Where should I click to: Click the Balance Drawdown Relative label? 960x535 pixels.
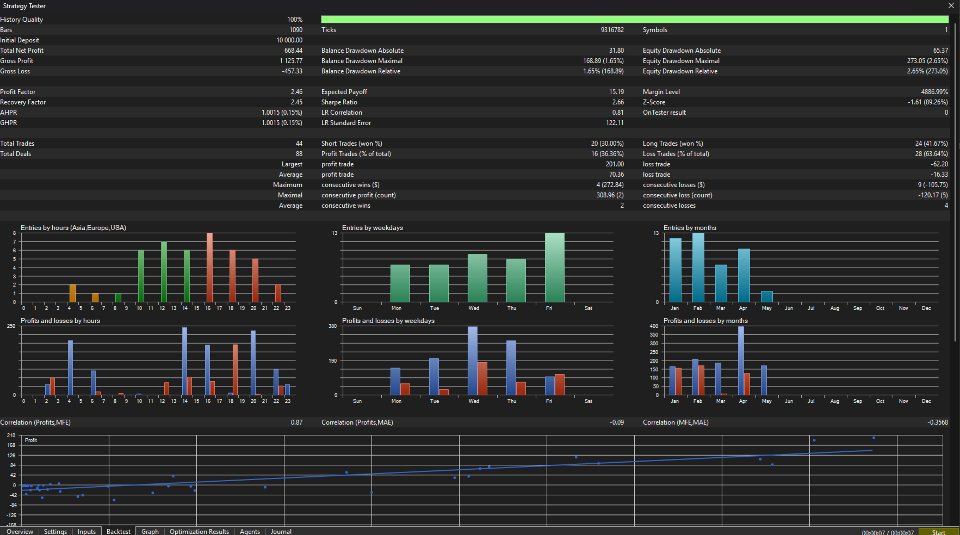[361, 72]
